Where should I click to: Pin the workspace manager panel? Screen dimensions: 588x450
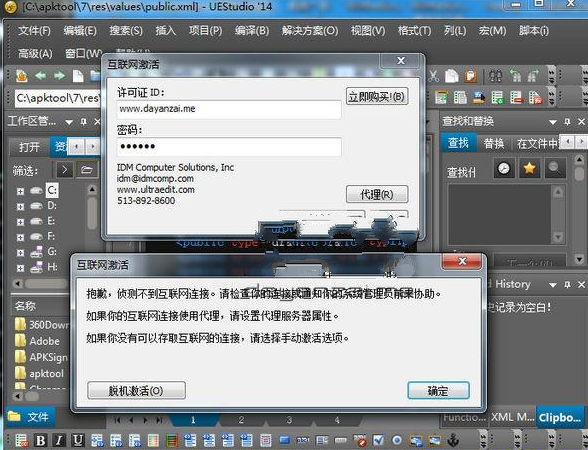coord(84,122)
